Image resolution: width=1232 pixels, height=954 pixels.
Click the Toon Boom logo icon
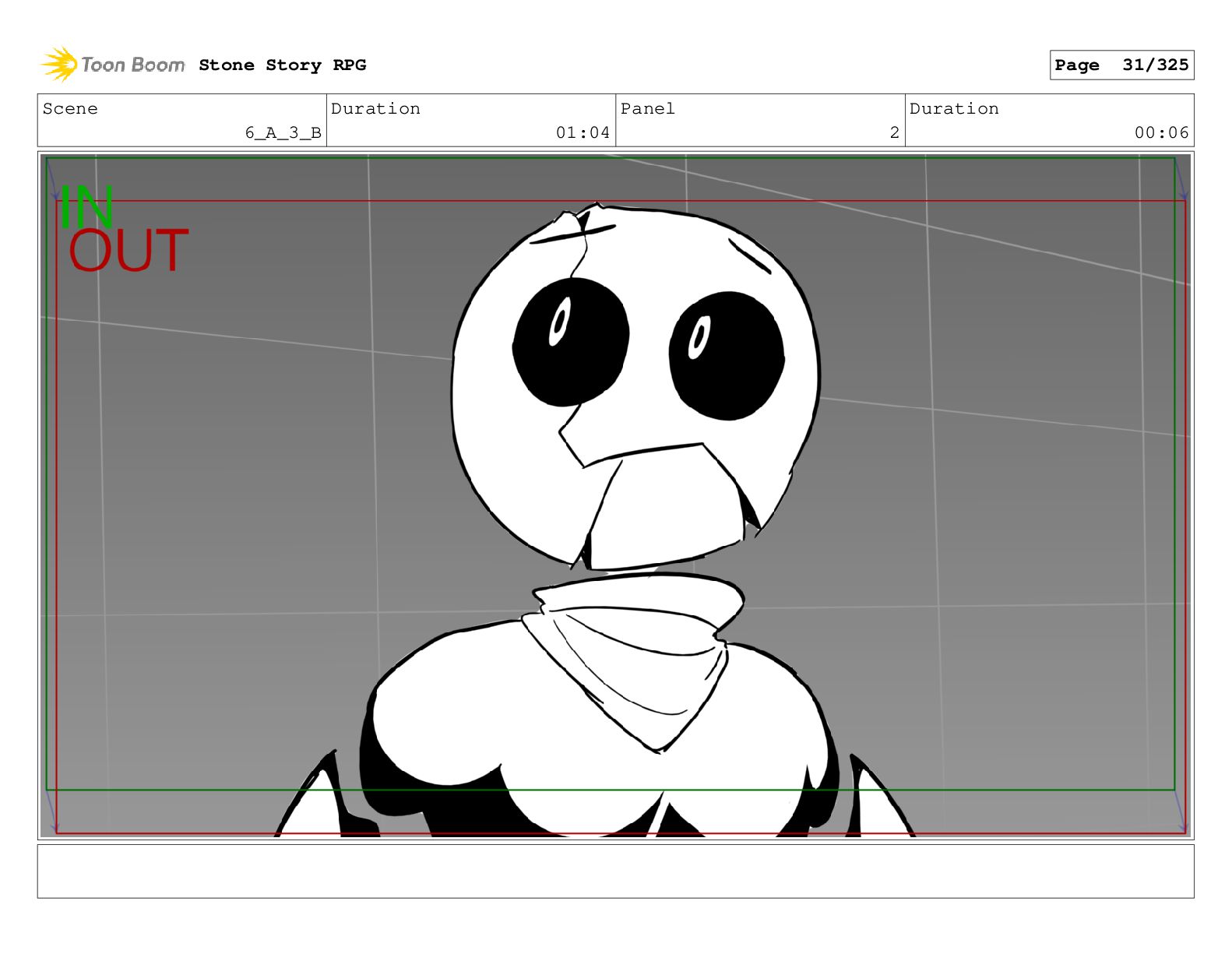59,64
